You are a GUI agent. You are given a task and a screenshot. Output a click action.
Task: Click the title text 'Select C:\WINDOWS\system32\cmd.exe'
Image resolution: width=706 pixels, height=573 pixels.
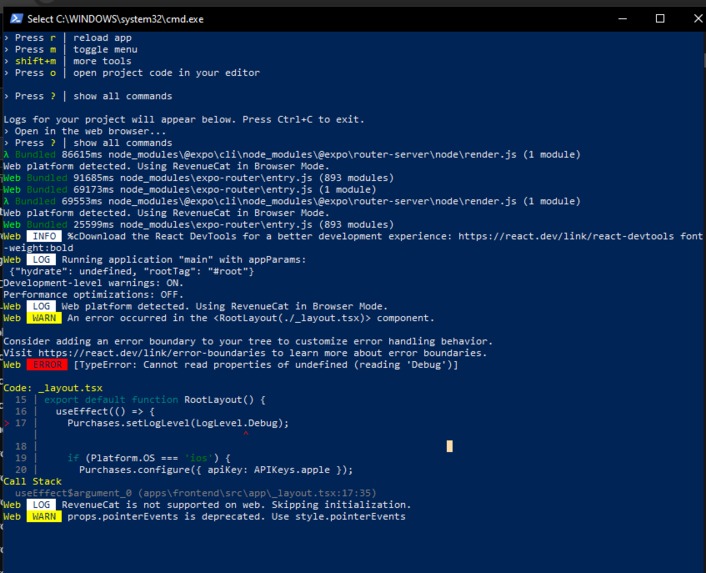pos(115,19)
